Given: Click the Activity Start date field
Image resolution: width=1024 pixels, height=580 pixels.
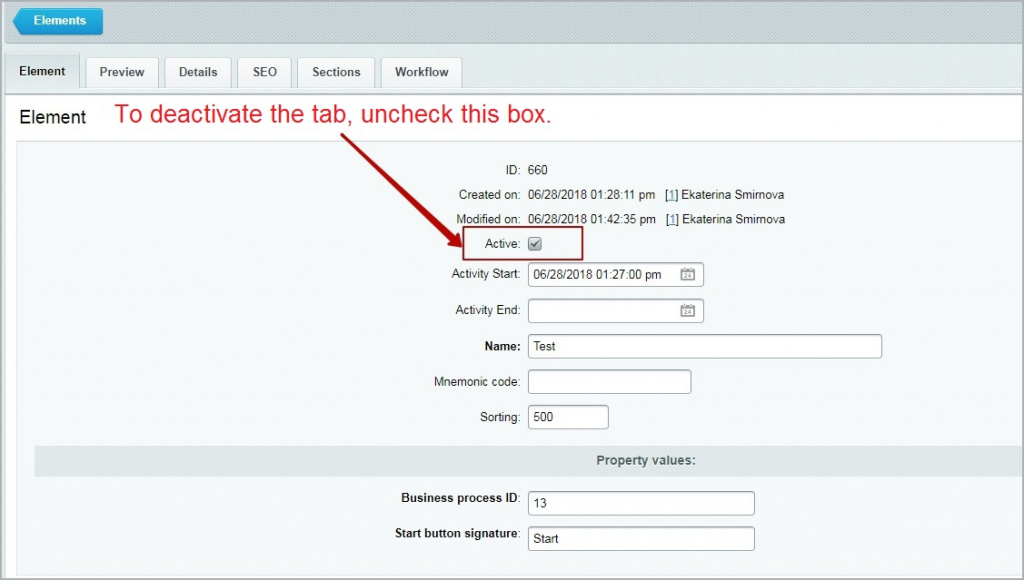Looking at the screenshot, I should (x=615, y=274).
